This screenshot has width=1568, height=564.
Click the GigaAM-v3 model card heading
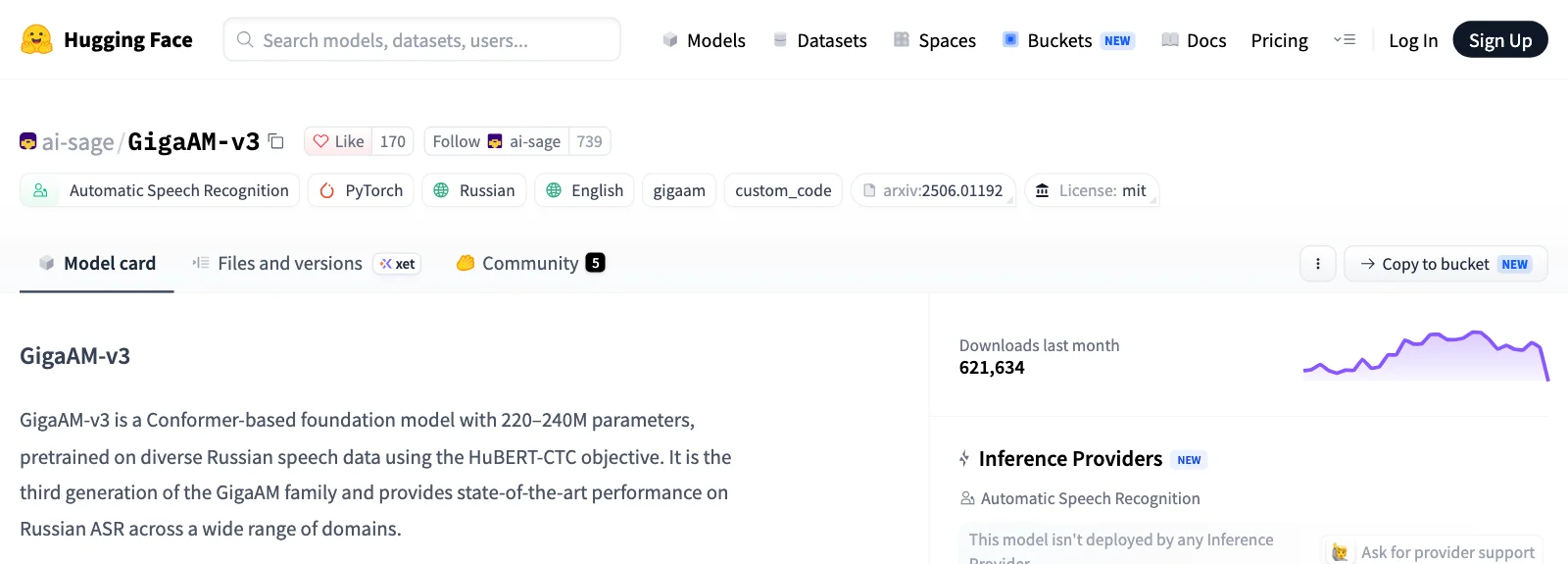coord(74,356)
